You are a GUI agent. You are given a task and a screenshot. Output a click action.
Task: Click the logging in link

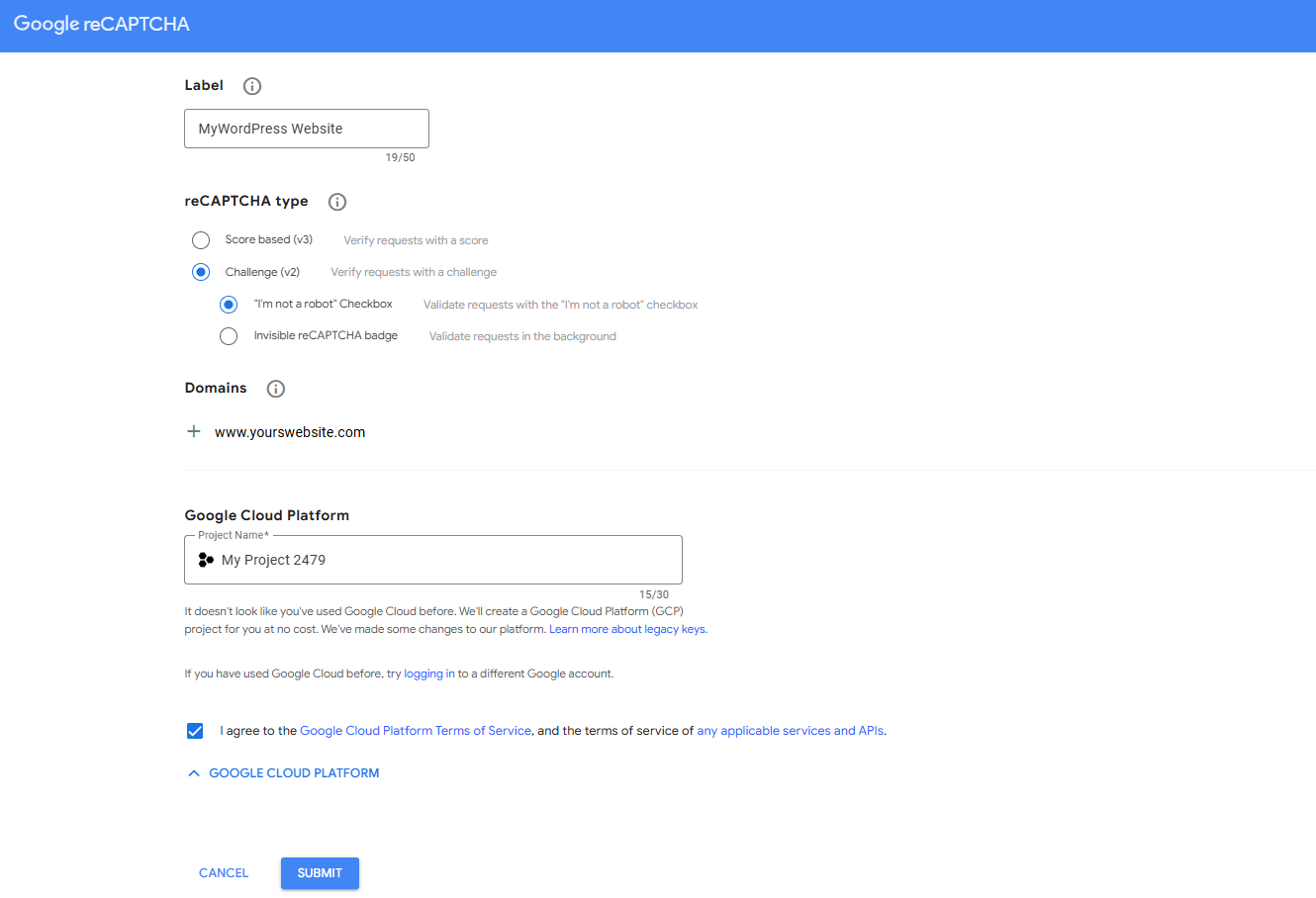pos(429,673)
